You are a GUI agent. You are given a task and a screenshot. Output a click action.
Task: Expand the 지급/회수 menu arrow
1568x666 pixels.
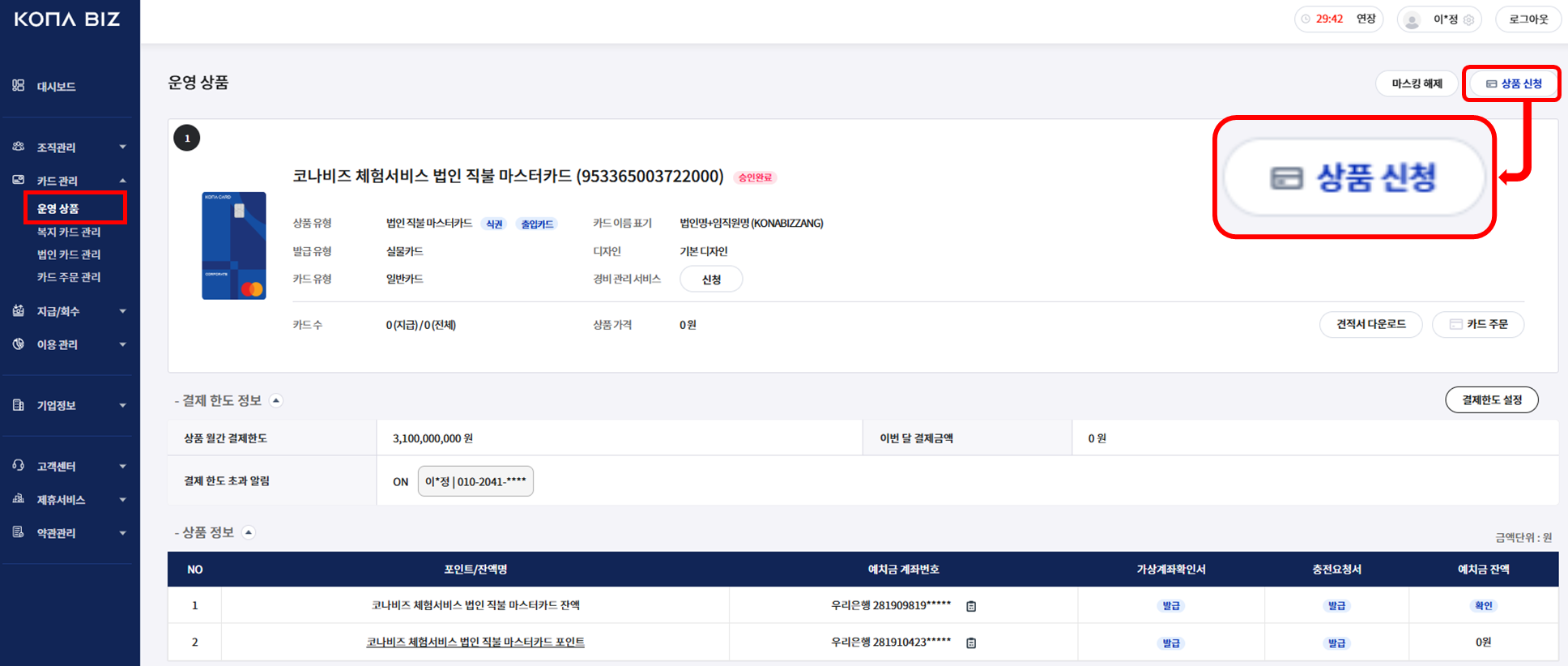123,310
